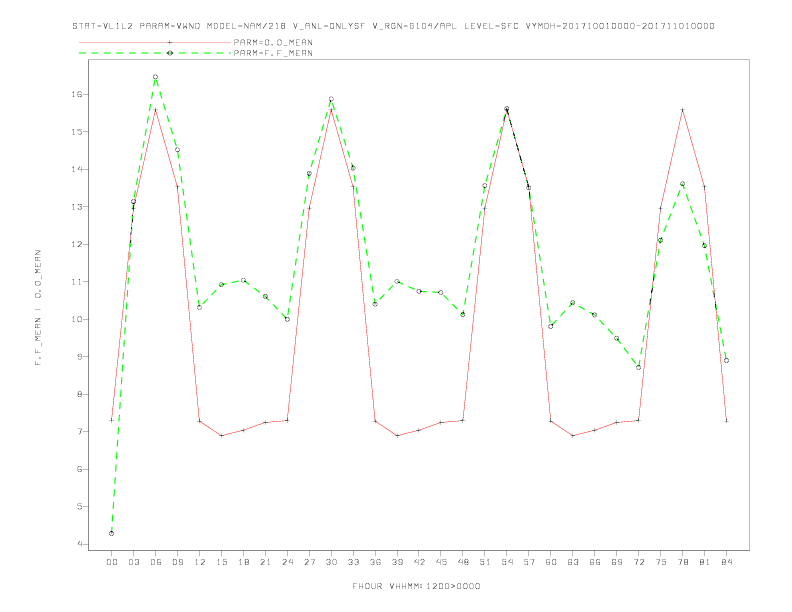
Task: Click x-axis tick label 75
Action: pos(661,562)
